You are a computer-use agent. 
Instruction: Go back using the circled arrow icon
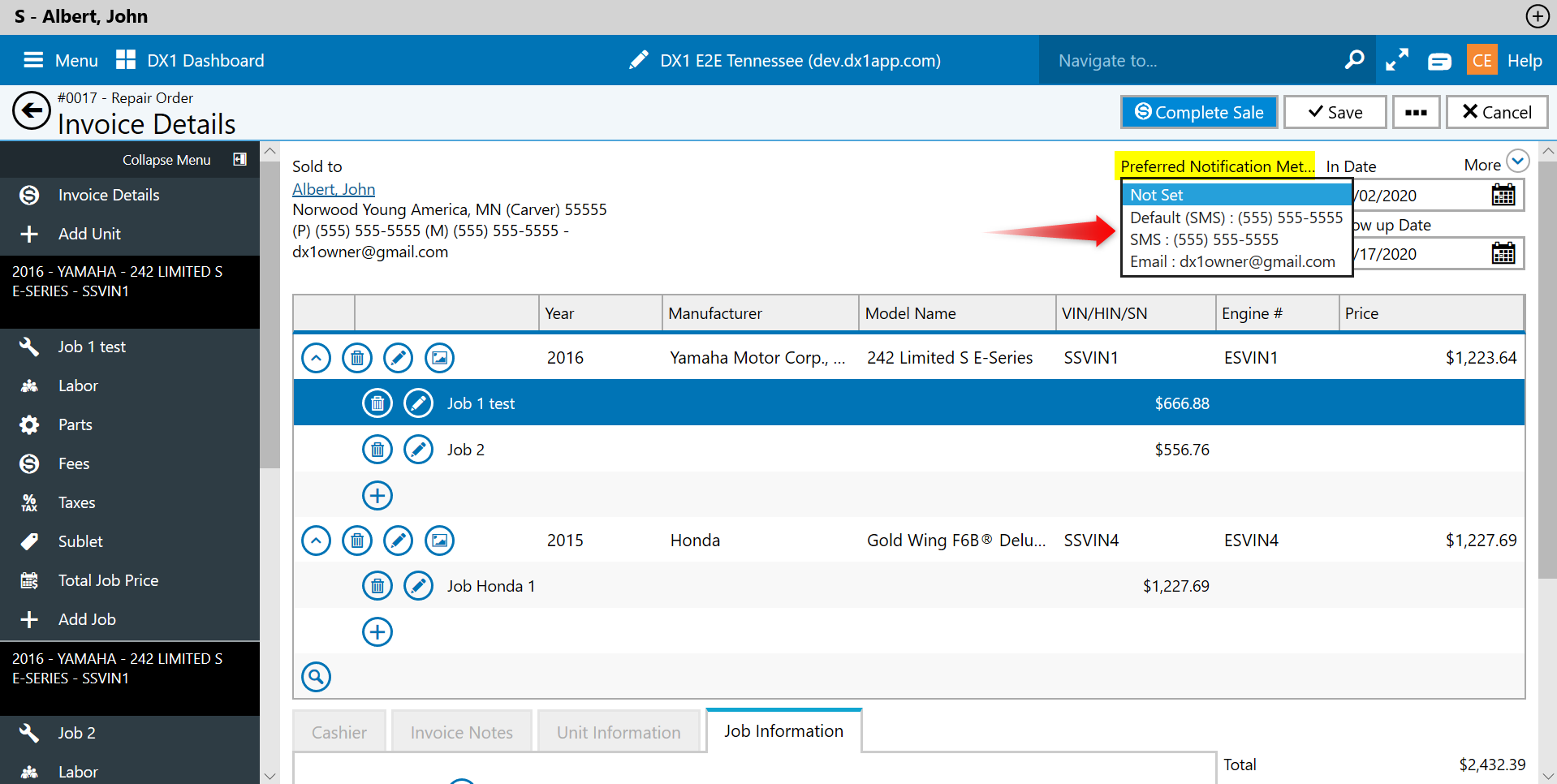coord(32,111)
